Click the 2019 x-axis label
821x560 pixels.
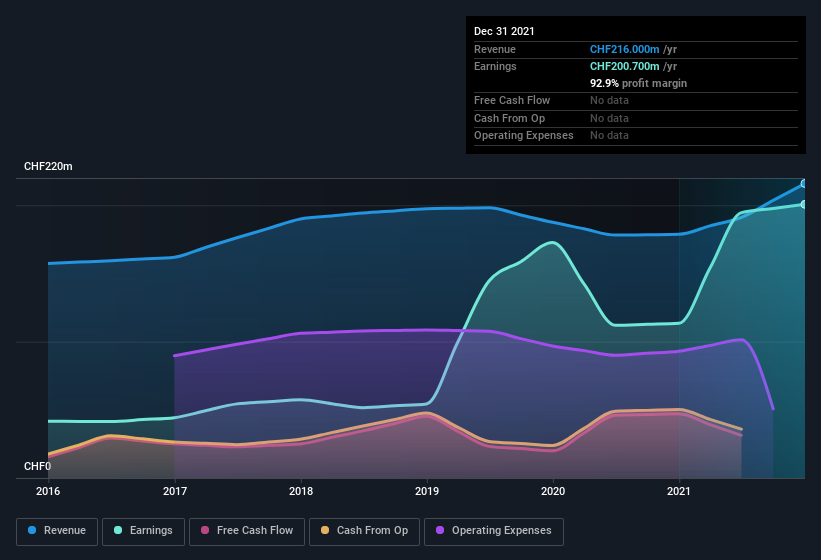point(427,491)
